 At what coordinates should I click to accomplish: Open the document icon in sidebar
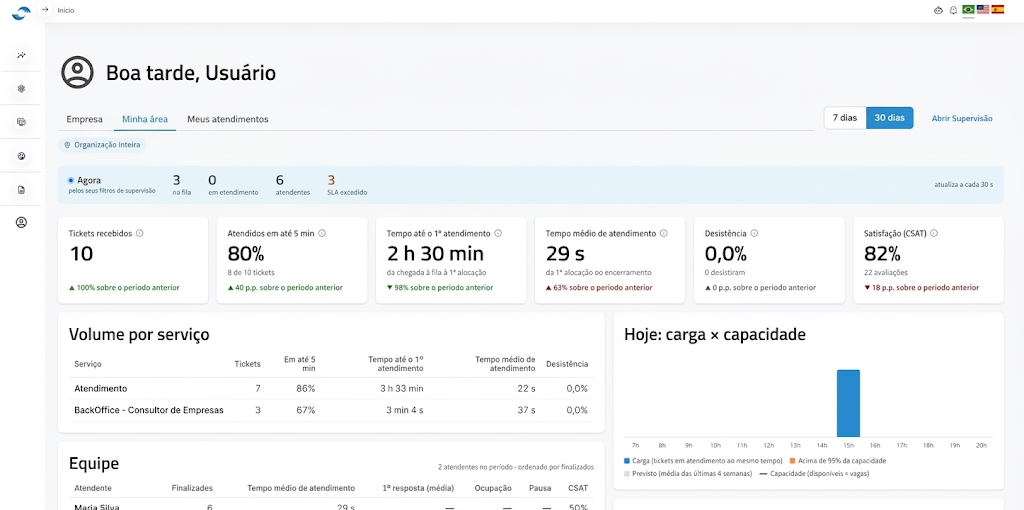coord(22,190)
